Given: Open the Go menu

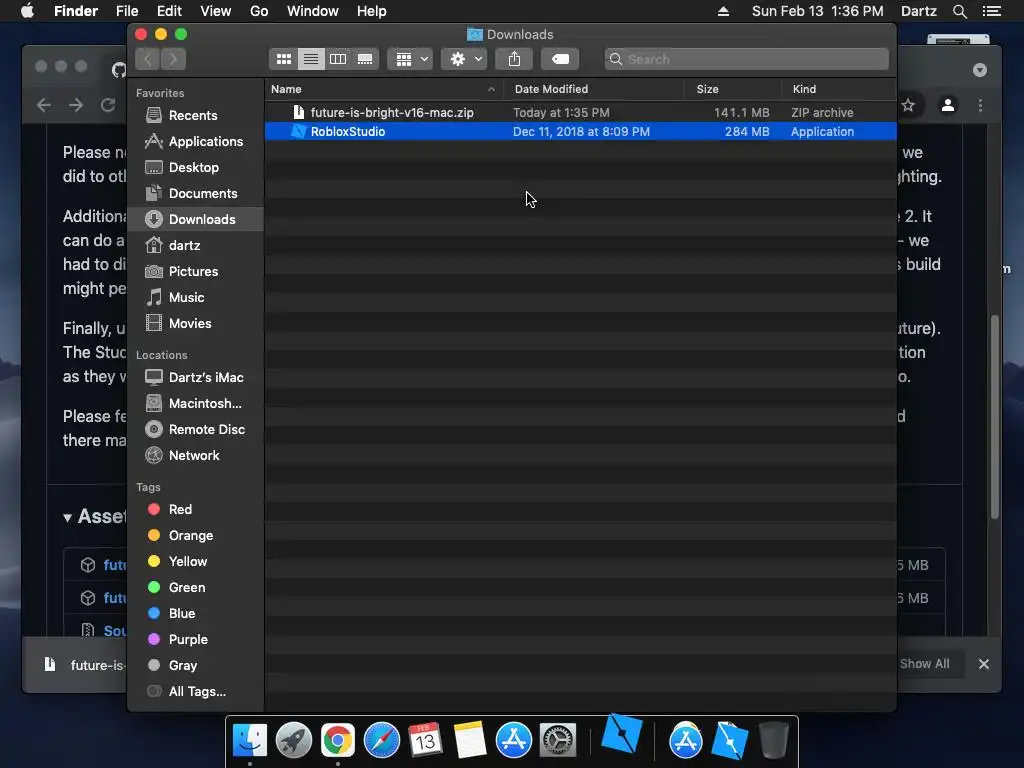Looking at the screenshot, I should point(259,11).
